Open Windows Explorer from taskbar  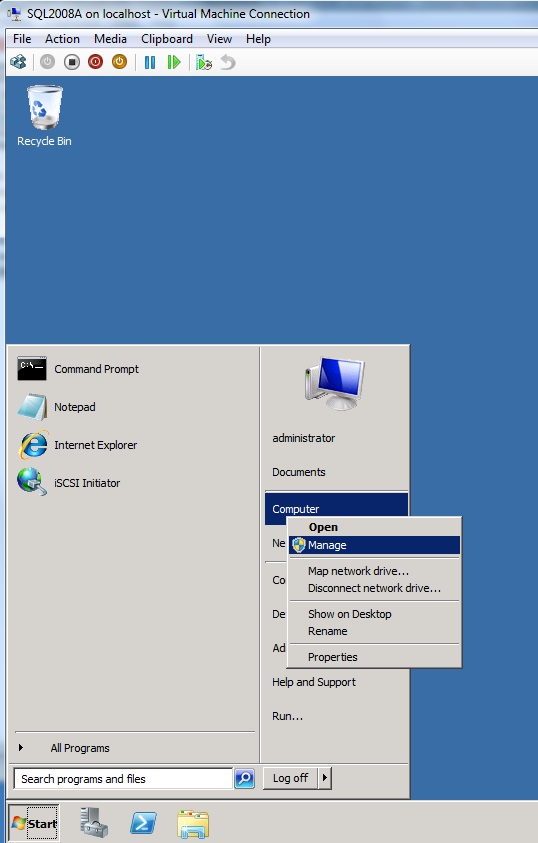(192, 824)
